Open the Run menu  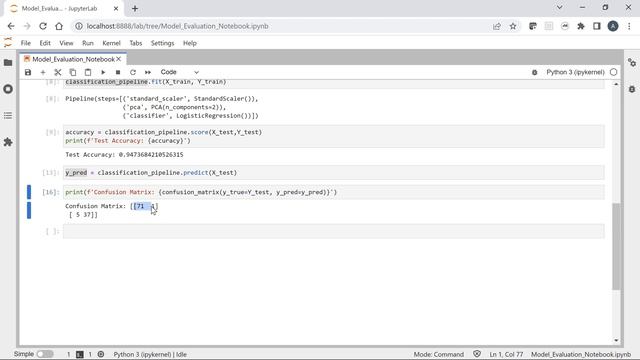pyautogui.click(x=88, y=43)
